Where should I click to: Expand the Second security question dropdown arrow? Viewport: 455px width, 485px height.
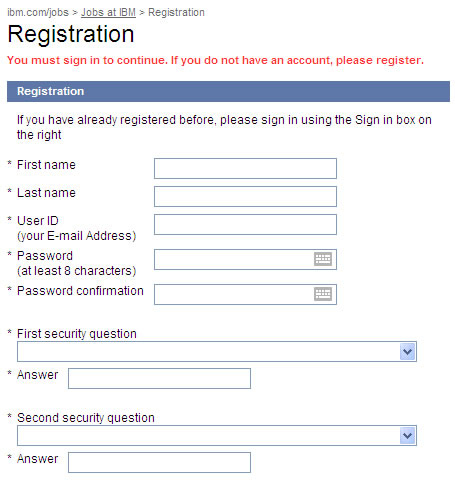point(408,435)
